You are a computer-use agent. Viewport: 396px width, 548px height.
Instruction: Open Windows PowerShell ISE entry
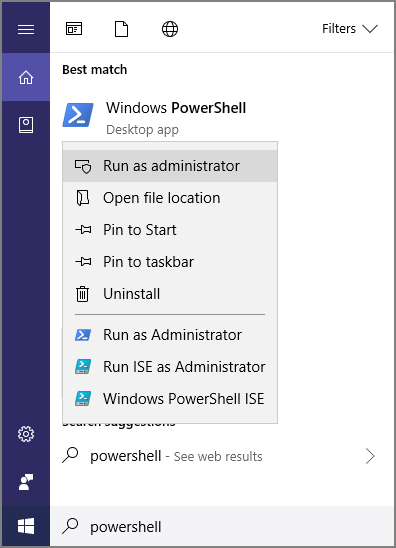coord(170,399)
